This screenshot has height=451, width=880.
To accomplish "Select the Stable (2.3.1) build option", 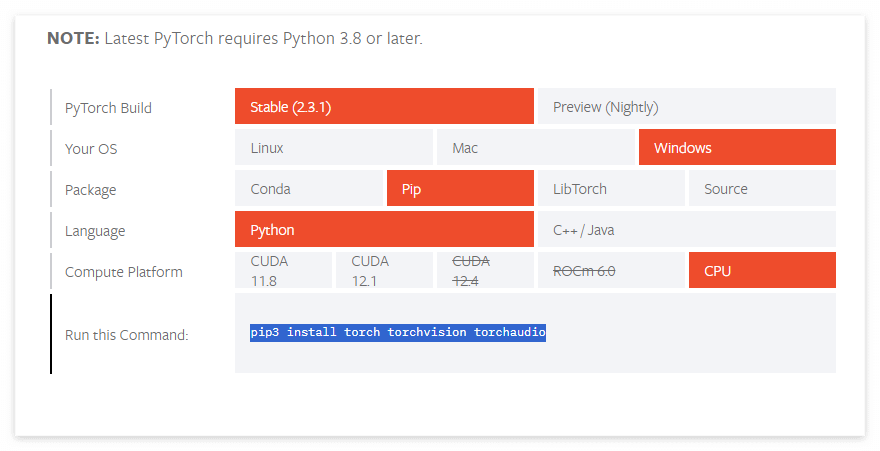I will click(x=384, y=106).
